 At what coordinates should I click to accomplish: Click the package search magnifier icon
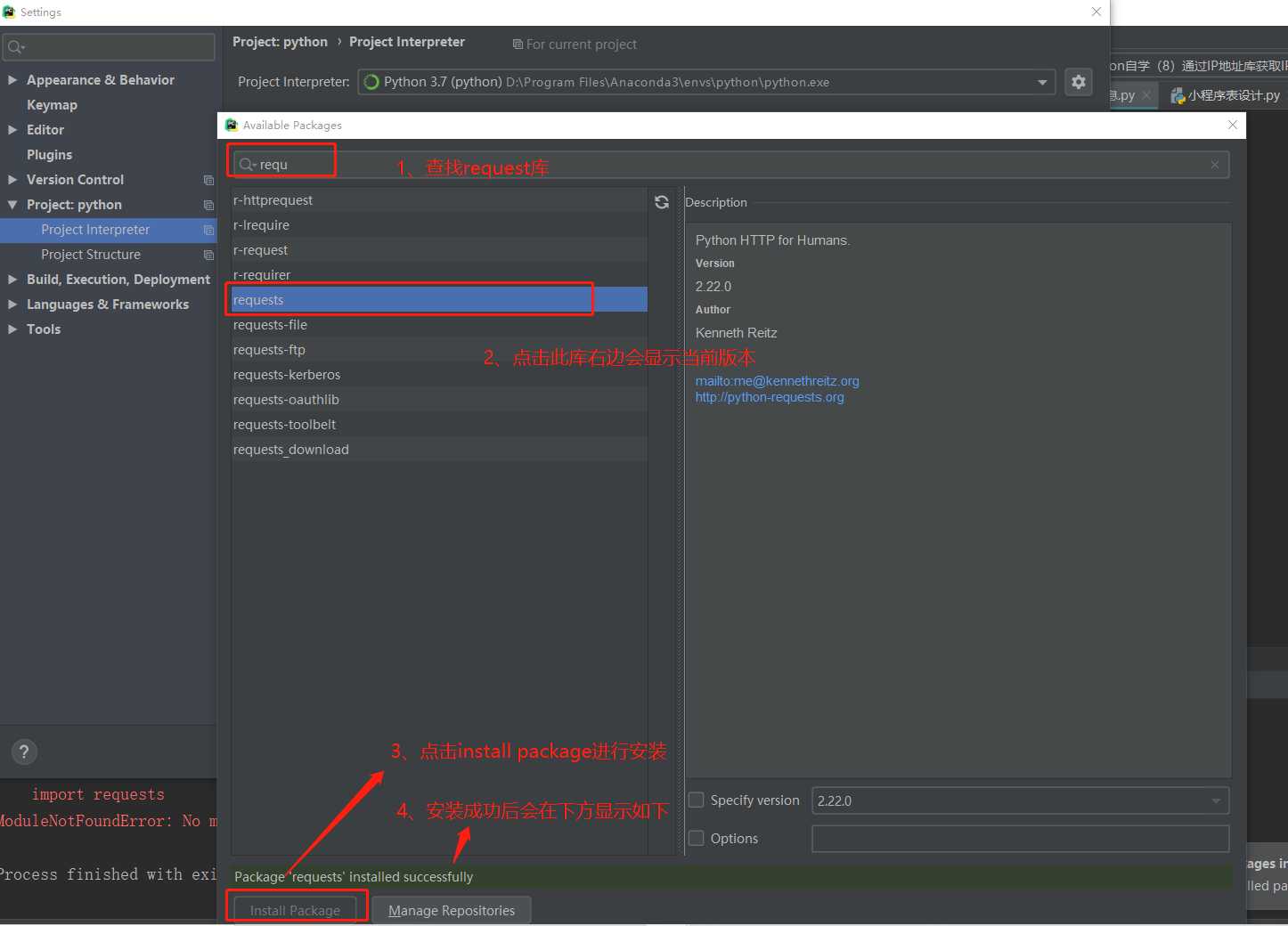pyautogui.click(x=248, y=165)
